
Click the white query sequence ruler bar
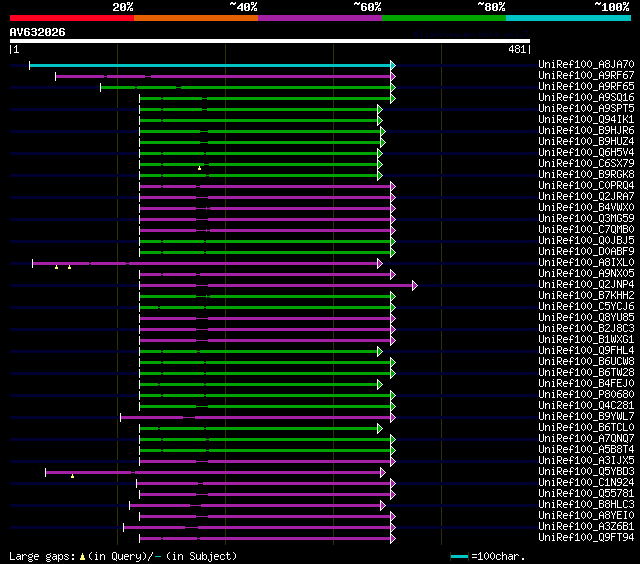(269, 41)
